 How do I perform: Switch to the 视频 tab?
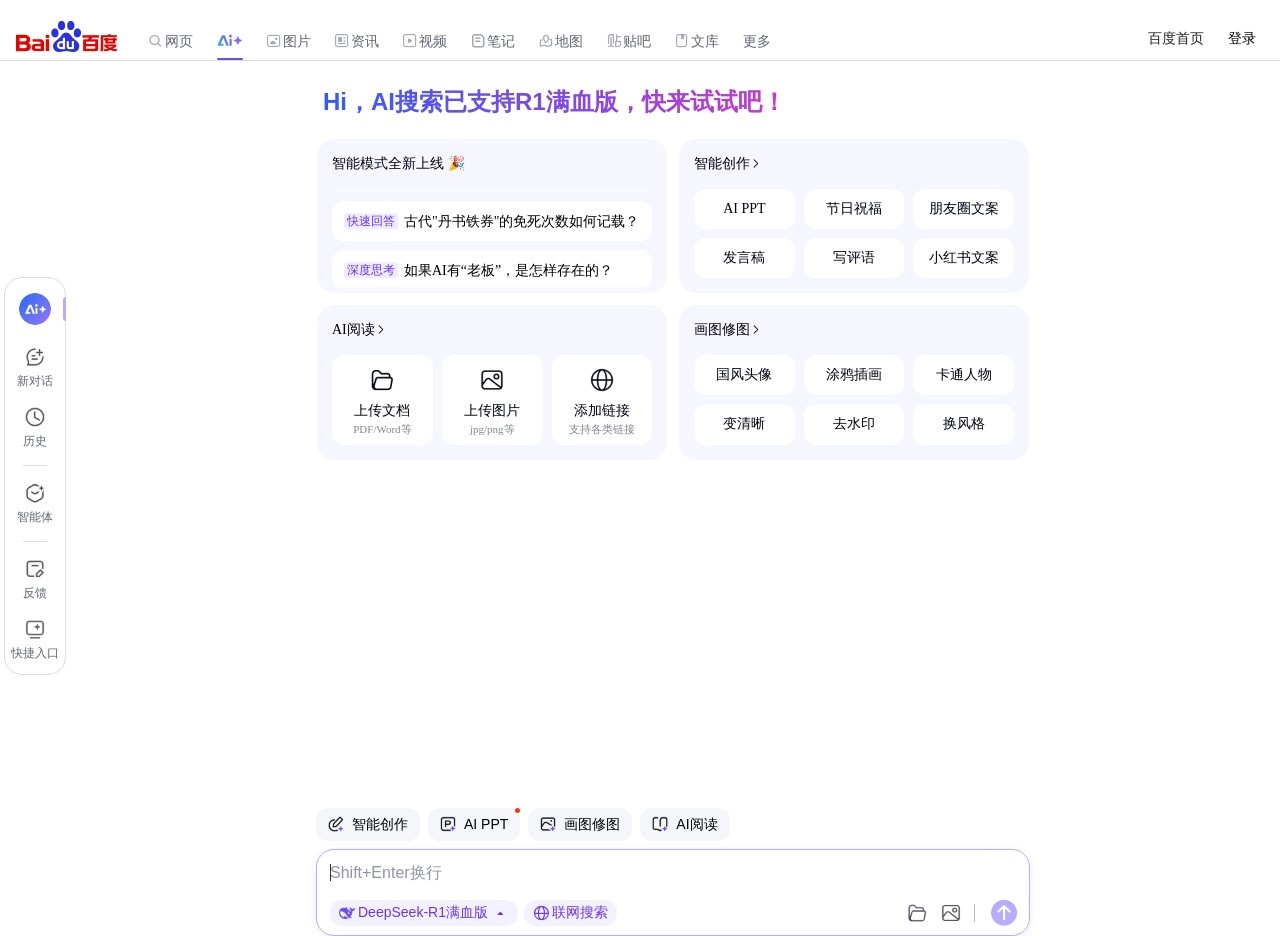425,41
